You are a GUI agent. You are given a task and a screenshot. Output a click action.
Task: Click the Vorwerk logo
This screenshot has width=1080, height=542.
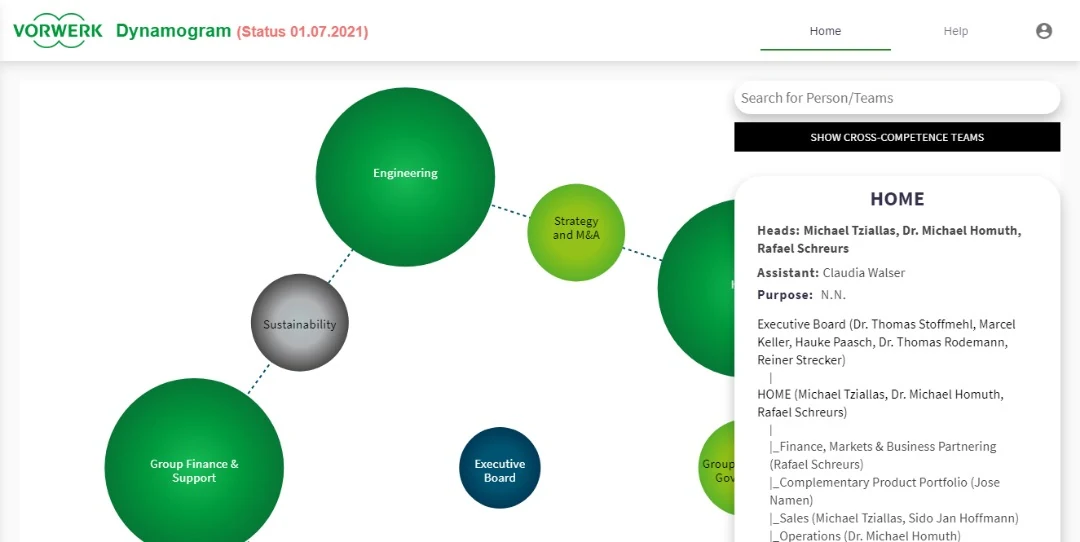[x=58, y=31]
